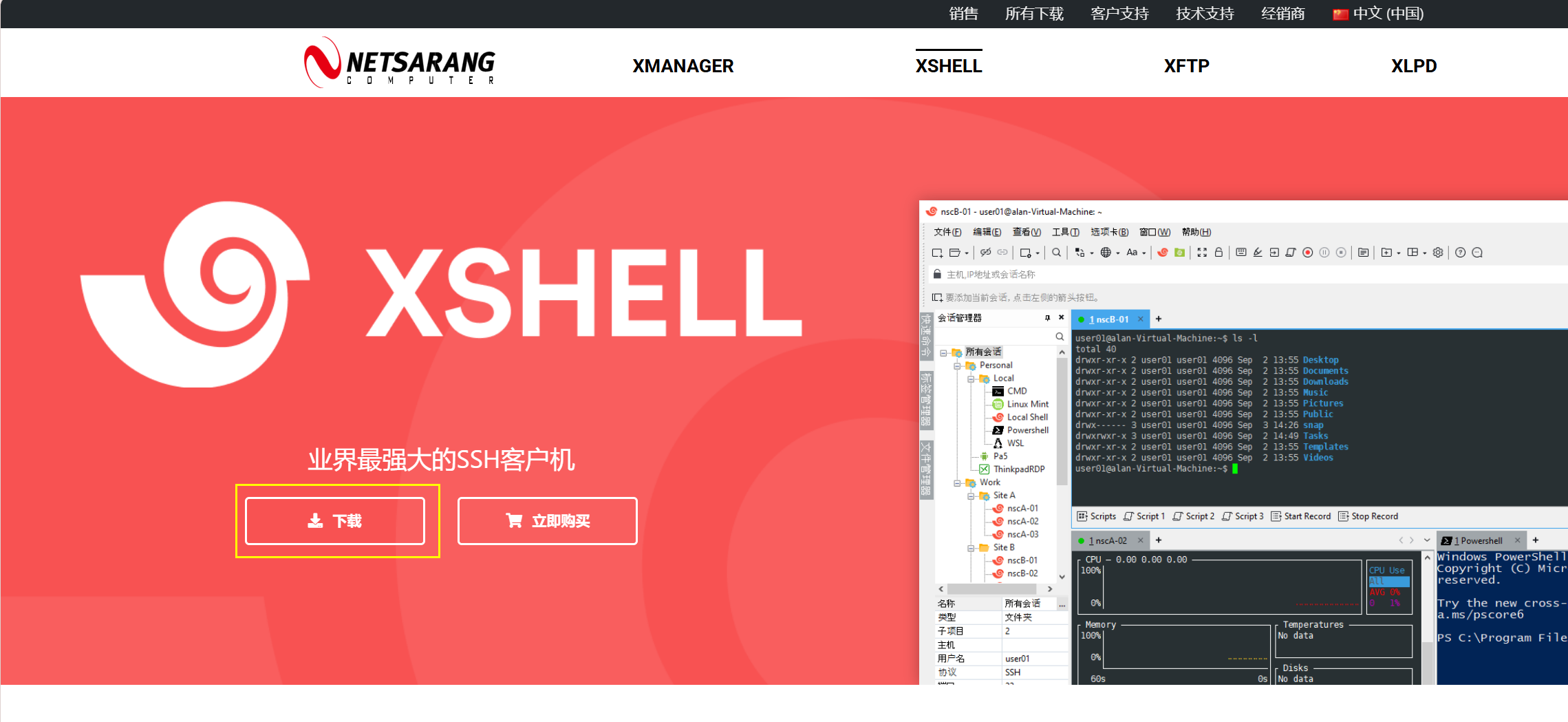Viewport: 1568px width, 722px height.
Task: Close the 会话管理器 panel with X
Action: [x=1061, y=318]
